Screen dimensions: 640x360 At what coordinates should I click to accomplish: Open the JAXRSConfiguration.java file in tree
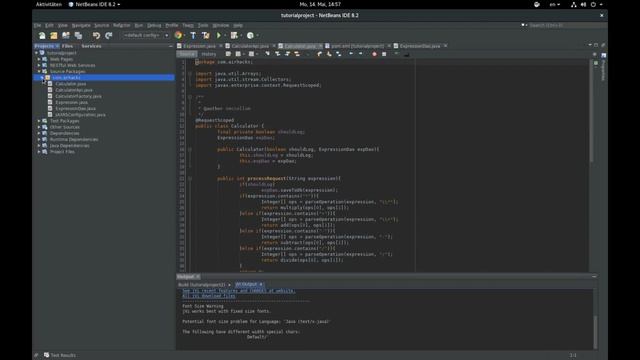pyautogui.click(x=80, y=115)
